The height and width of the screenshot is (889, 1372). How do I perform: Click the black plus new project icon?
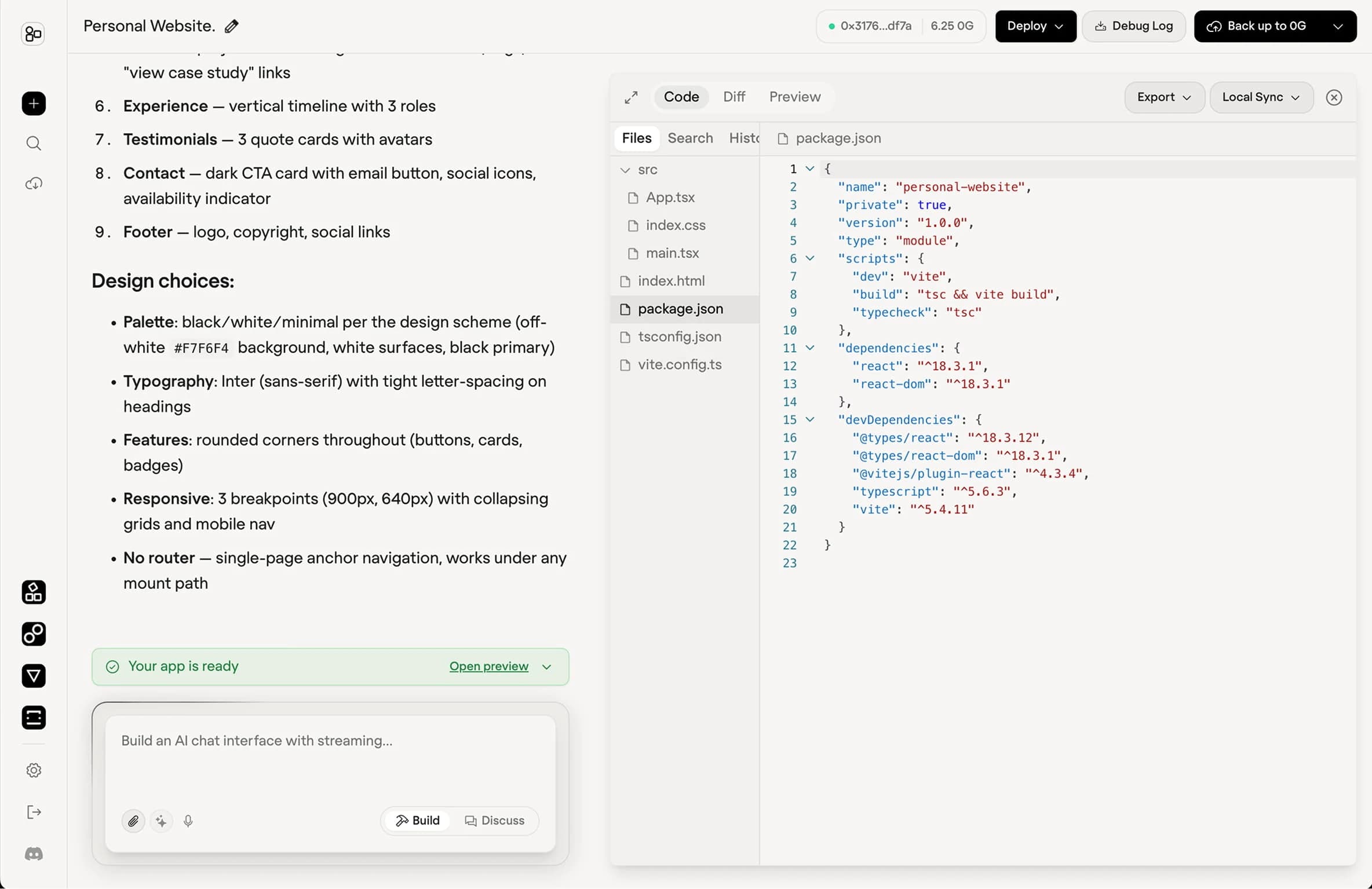click(34, 104)
